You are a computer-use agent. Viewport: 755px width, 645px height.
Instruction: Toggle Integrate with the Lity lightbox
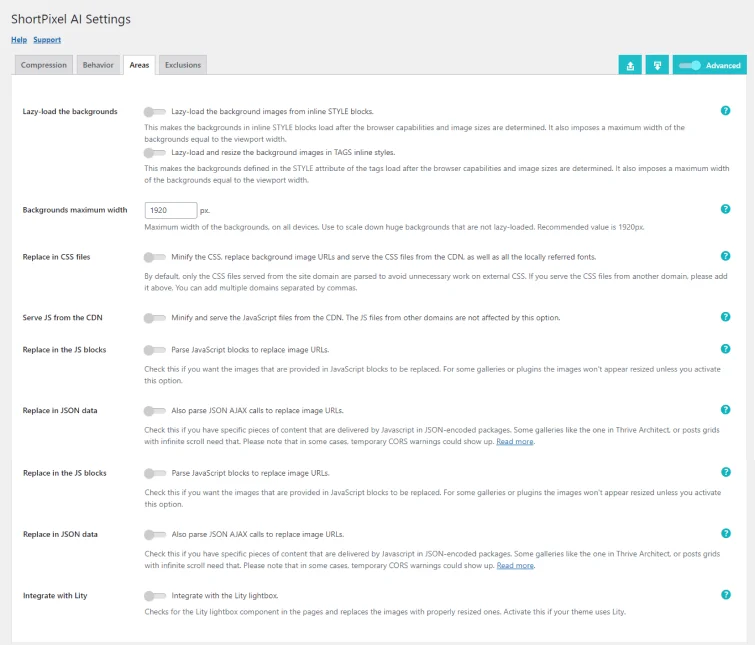(x=155, y=596)
